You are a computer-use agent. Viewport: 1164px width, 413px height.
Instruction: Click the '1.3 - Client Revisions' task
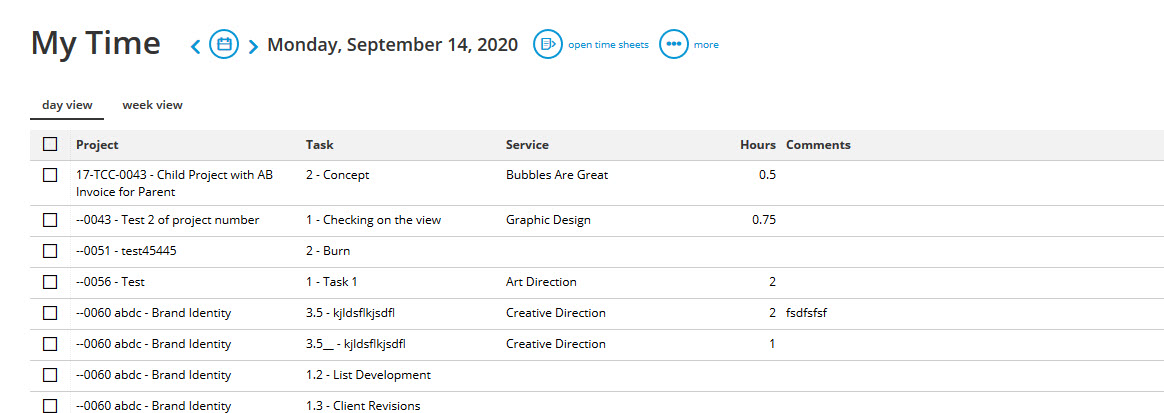click(363, 406)
